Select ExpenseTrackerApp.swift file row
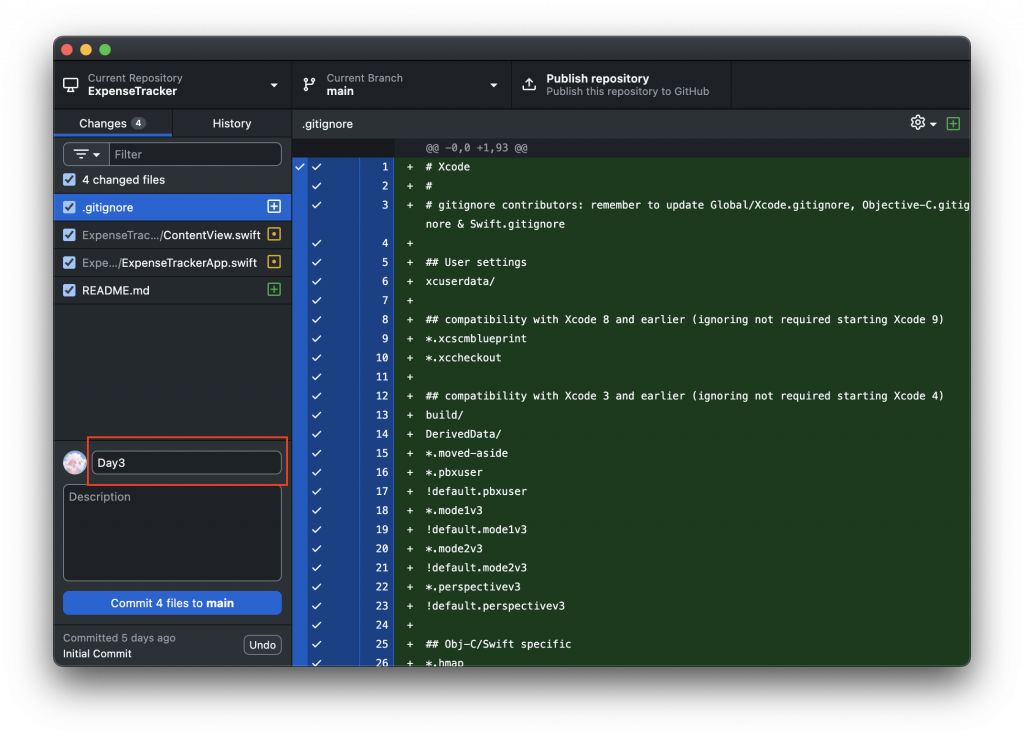This screenshot has height=737, width=1024. coord(172,262)
